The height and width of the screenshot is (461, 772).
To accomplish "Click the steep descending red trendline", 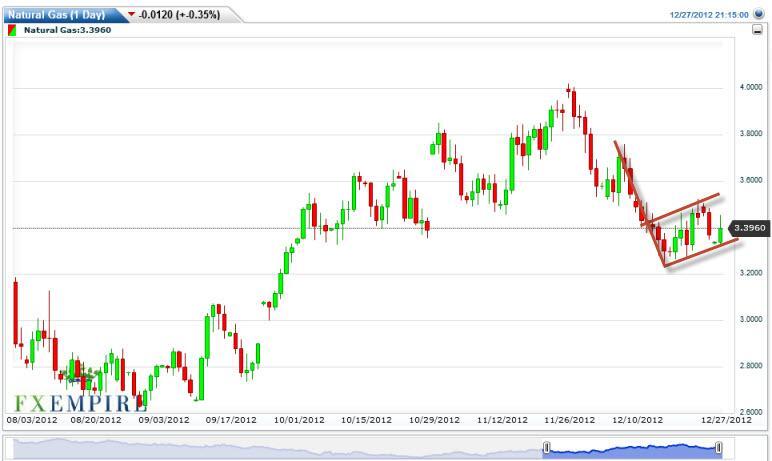I will (x=640, y=205).
